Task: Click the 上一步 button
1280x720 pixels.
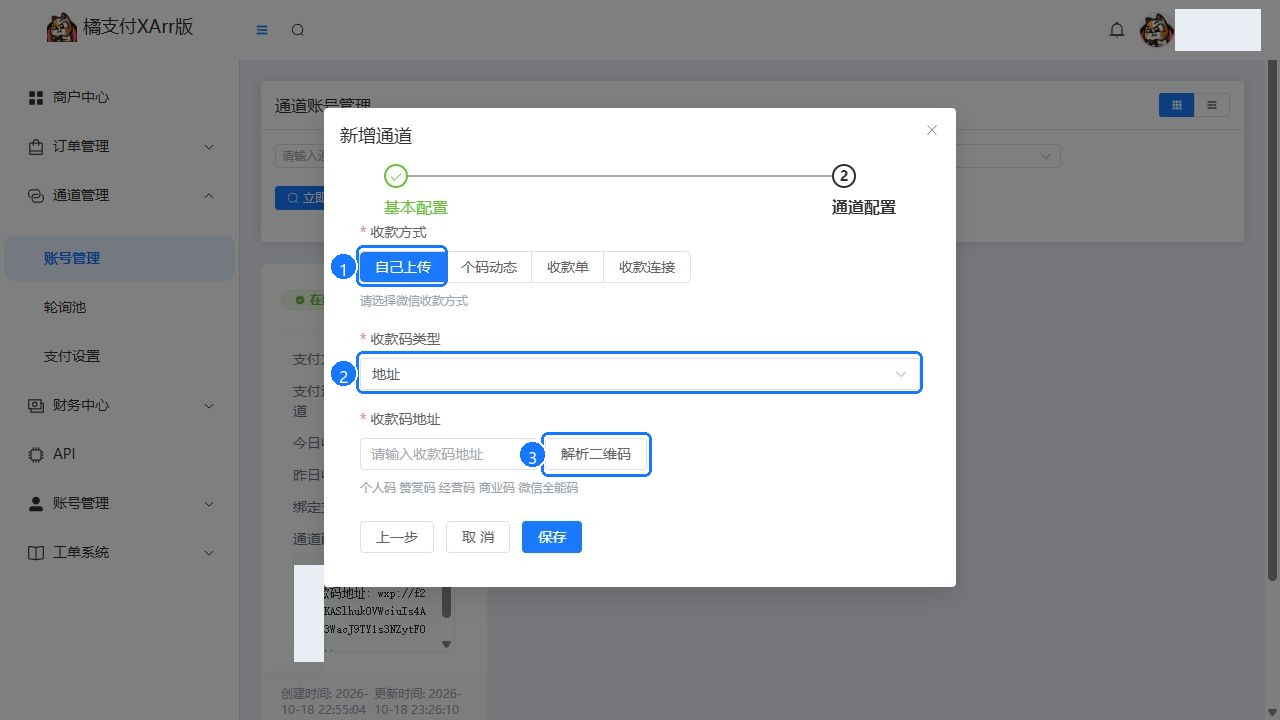Action: click(397, 537)
